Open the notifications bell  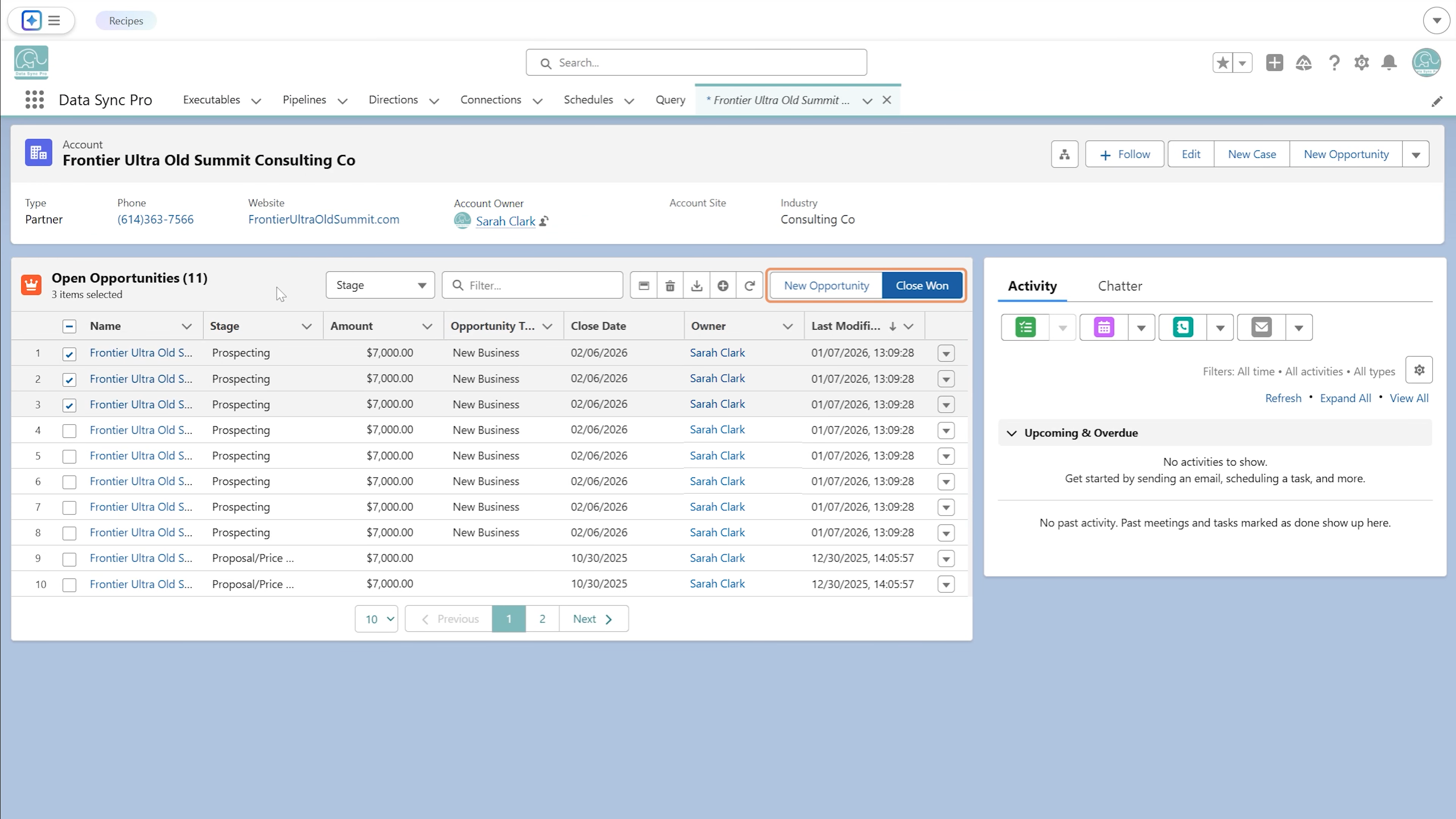pos(1389,63)
